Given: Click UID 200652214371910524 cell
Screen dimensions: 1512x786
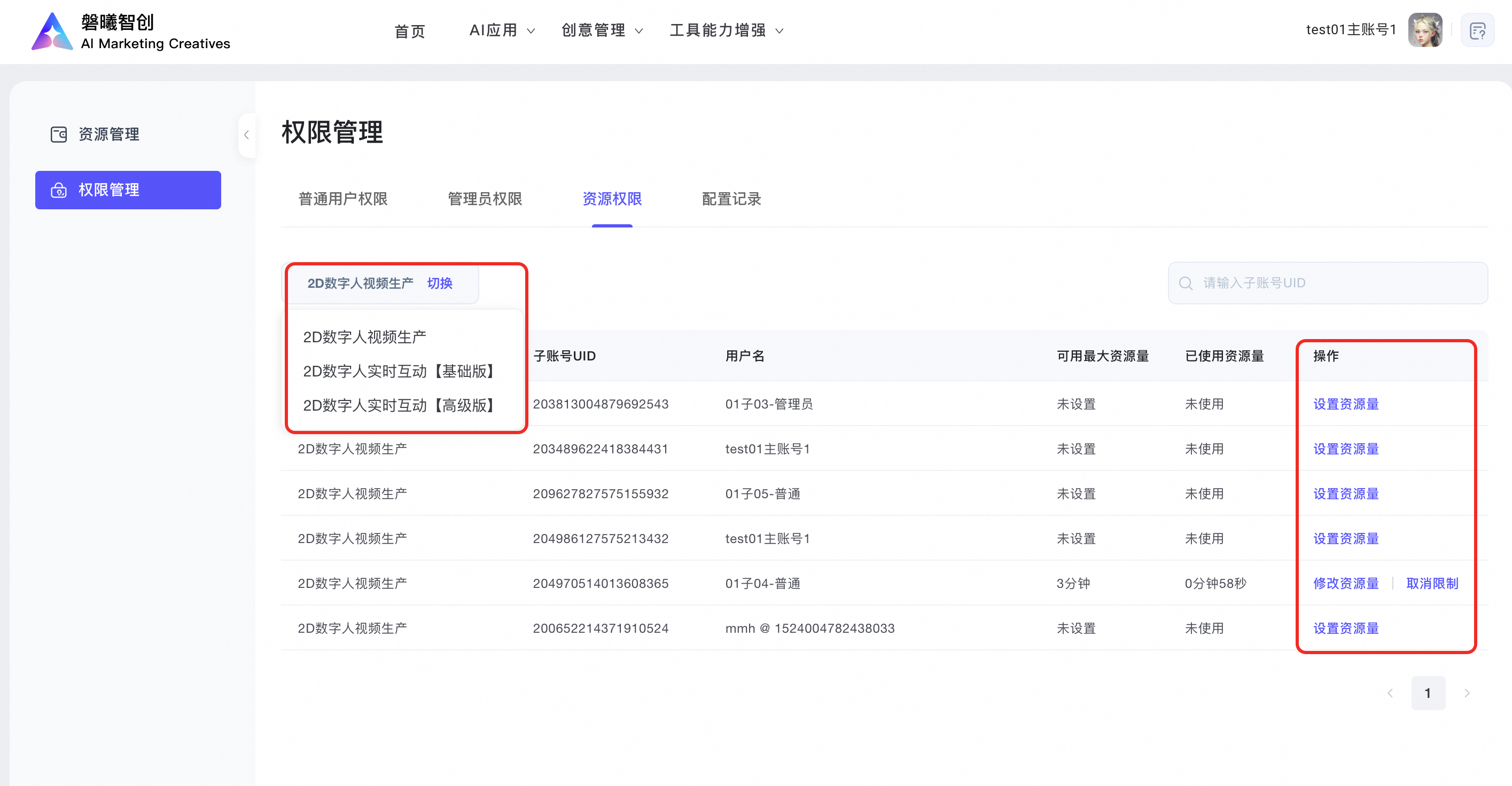Looking at the screenshot, I should click(601, 628).
